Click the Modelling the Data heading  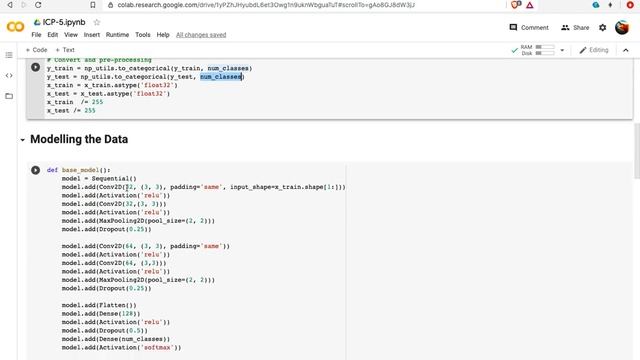(79, 139)
